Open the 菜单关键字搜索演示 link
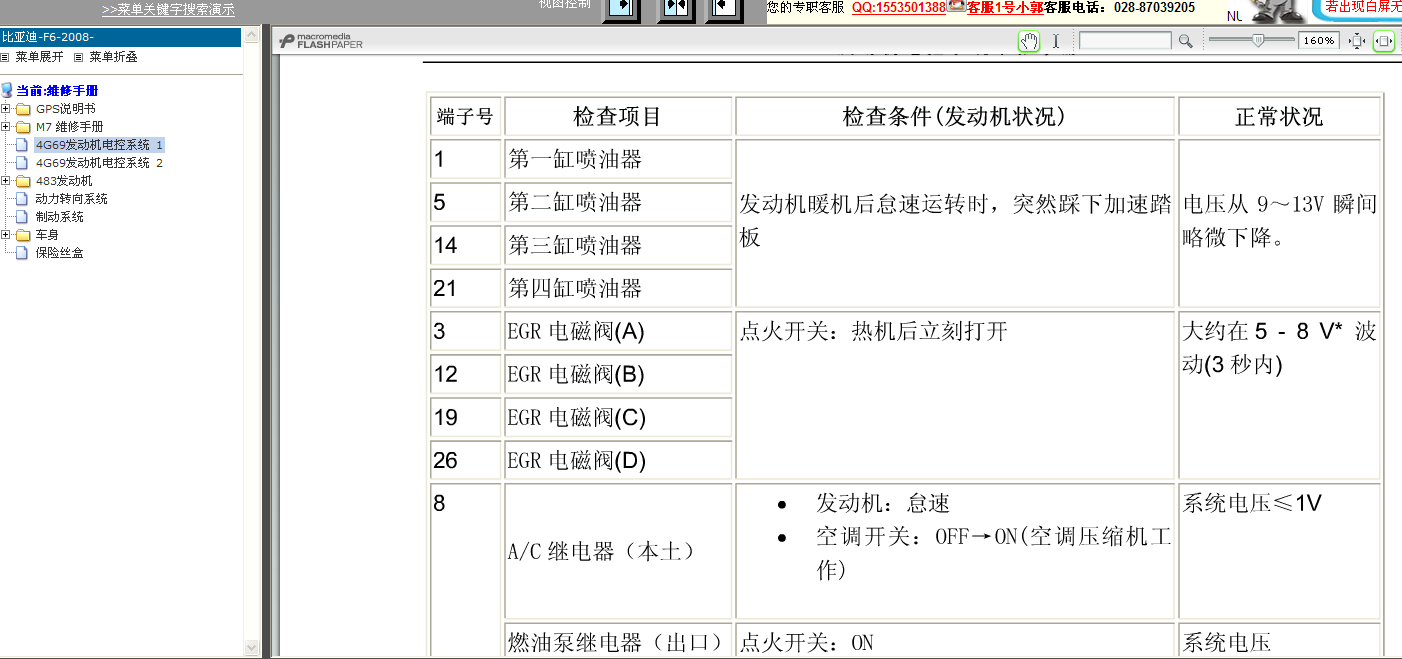Image resolution: width=1402 pixels, height=659 pixels. (x=168, y=10)
